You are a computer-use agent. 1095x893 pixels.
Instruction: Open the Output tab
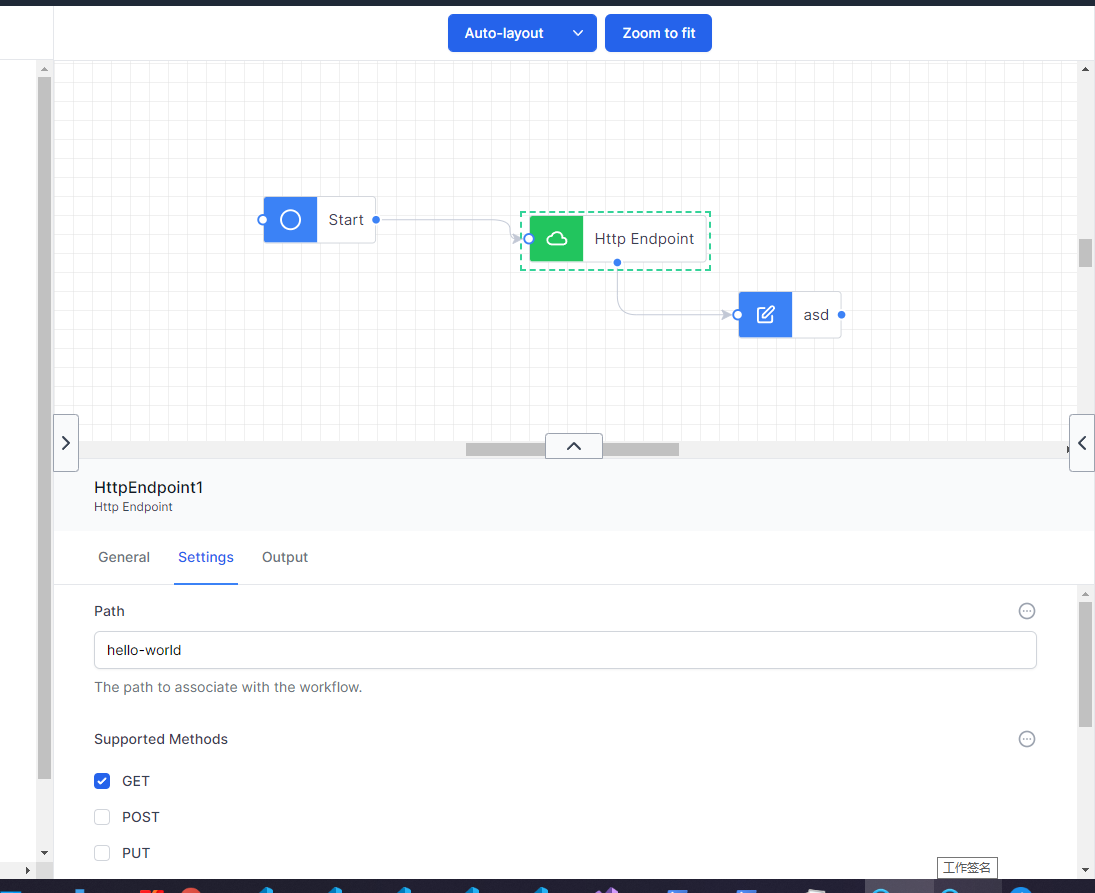(284, 557)
